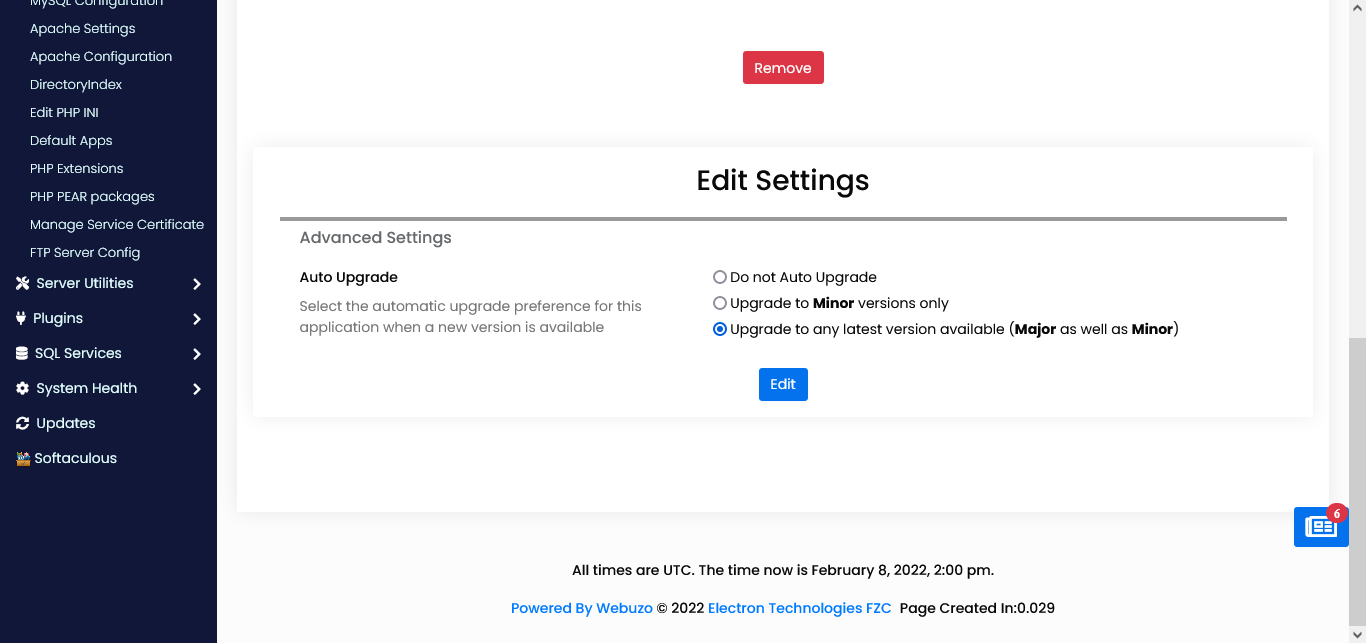Click the Updates refresh icon
This screenshot has width=1366, height=643.
pos(22,423)
